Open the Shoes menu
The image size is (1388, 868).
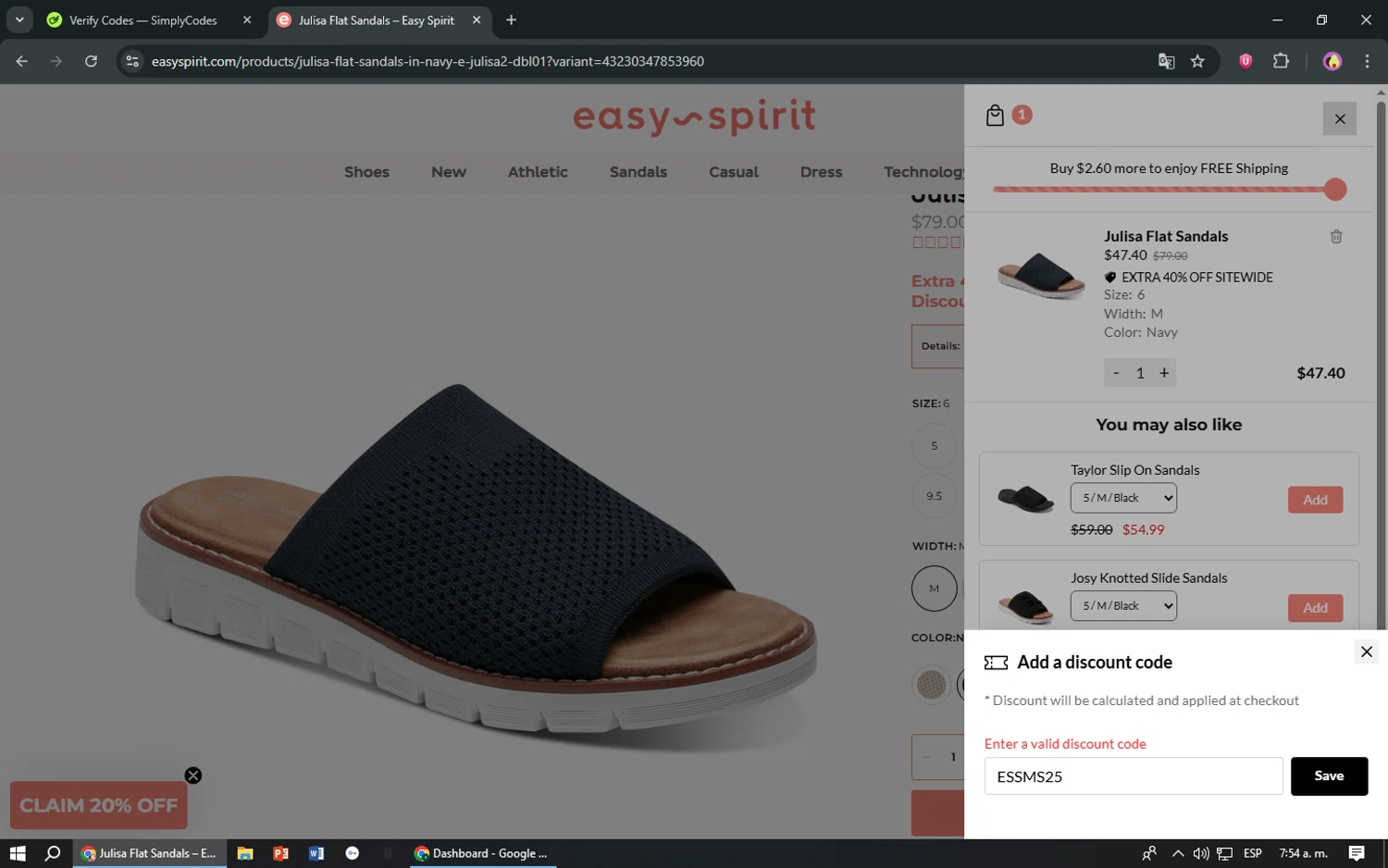[366, 172]
